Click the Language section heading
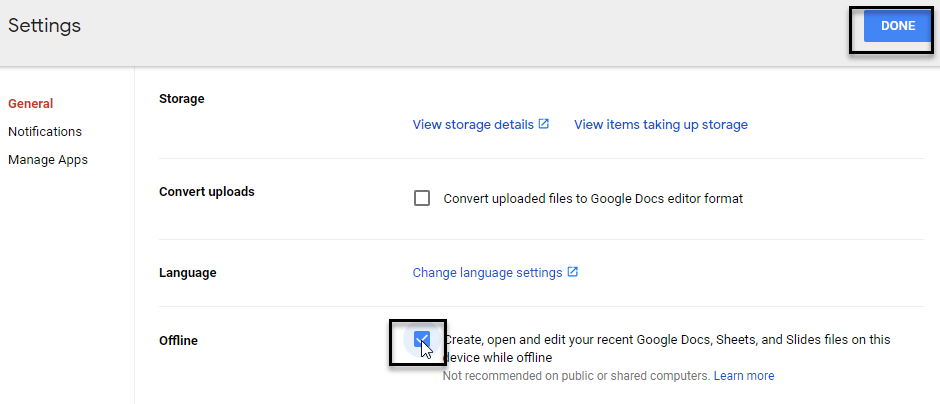This screenshot has height=404, width=940. [188, 273]
